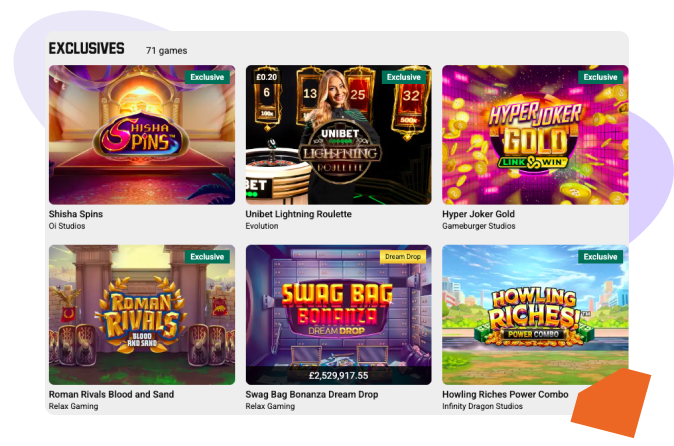Click Relax Gaming under Swag Bag Bonanza
The height and width of the screenshot is (446, 674).
(270, 406)
